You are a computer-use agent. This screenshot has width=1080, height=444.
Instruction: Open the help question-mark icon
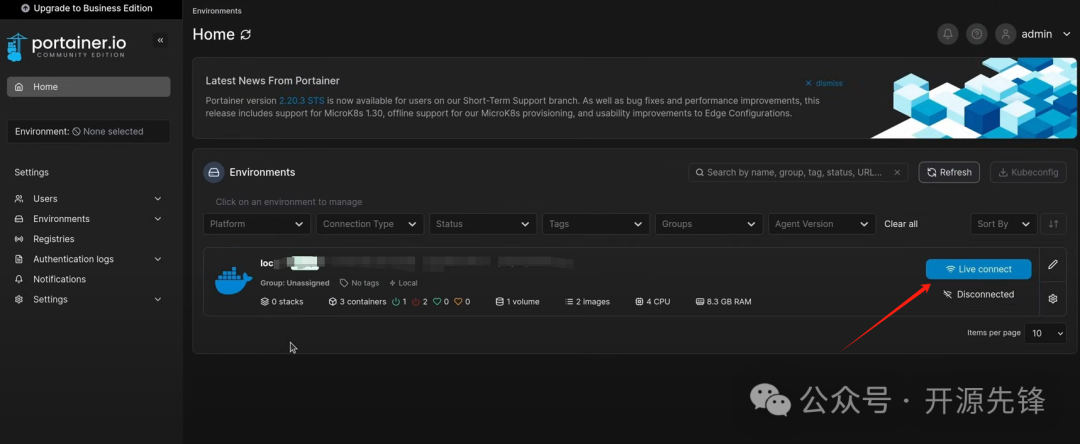tap(976, 34)
